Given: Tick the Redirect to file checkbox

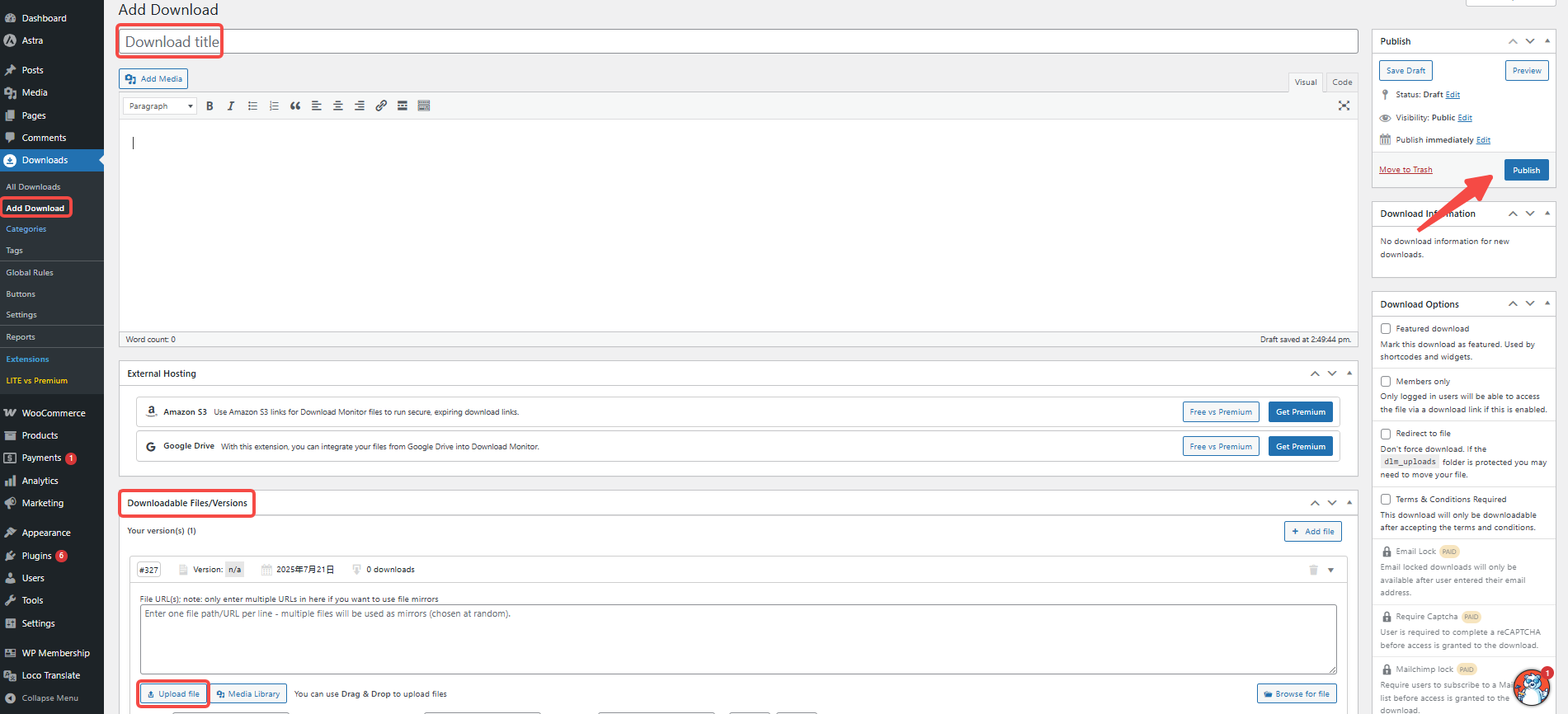Looking at the screenshot, I should pos(1386,434).
